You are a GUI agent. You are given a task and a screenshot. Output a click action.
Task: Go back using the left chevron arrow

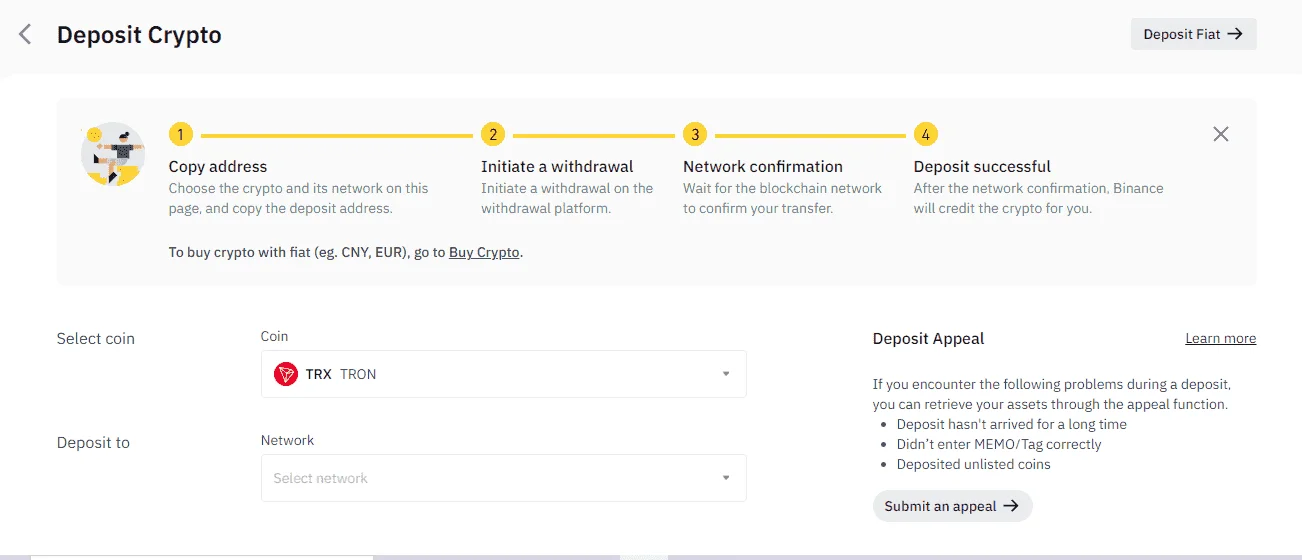(25, 35)
